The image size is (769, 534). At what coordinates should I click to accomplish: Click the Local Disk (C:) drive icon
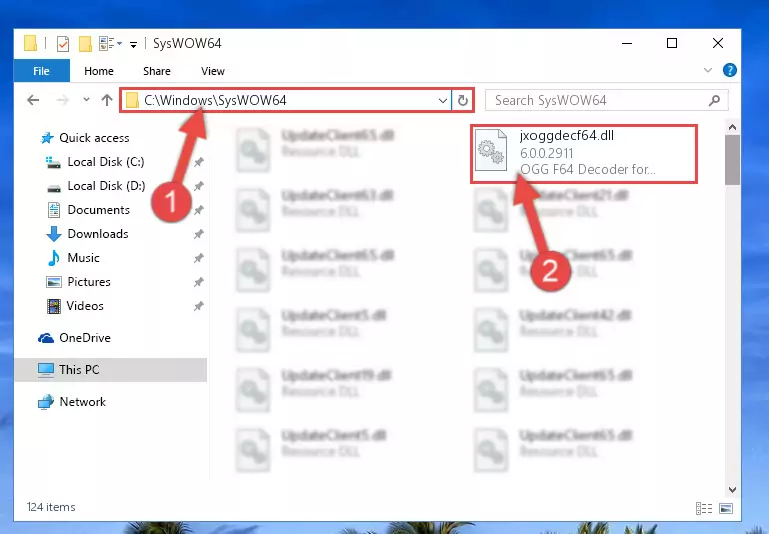[x=53, y=162]
